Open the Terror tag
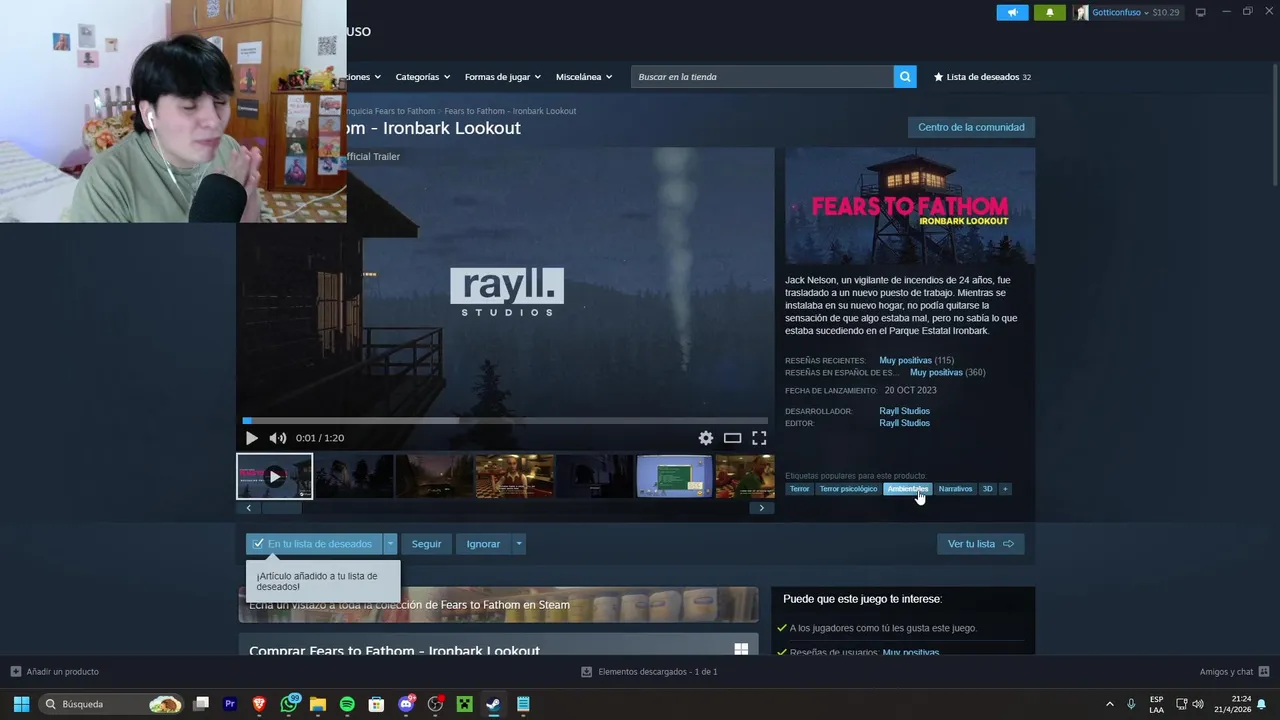 click(799, 489)
